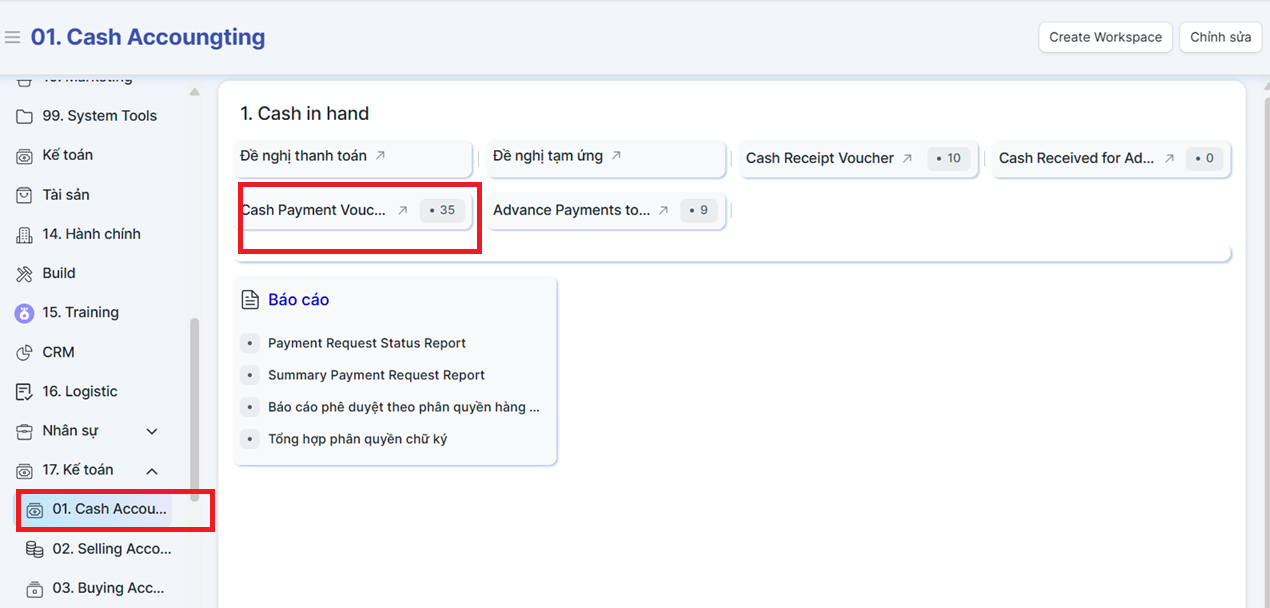This screenshot has width=1270, height=608.
Task: Click the Build tools icon
Action: click(x=25, y=273)
